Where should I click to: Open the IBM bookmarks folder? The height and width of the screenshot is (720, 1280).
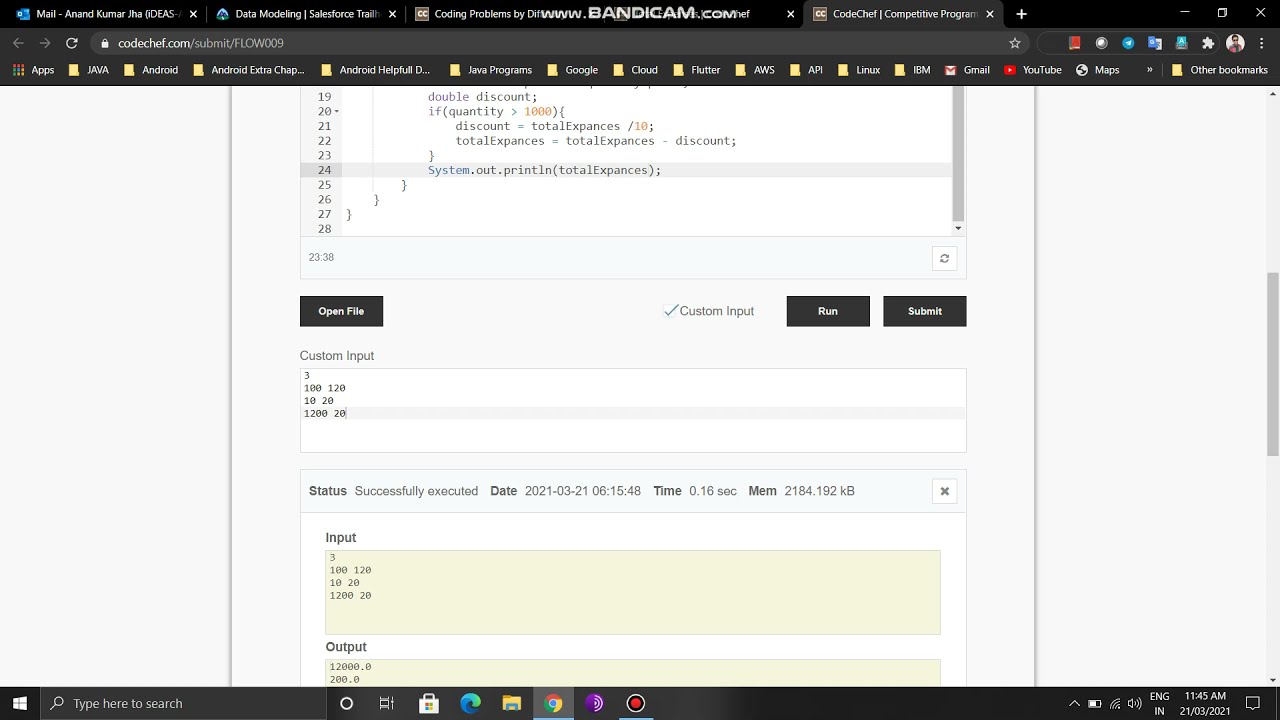(911, 70)
